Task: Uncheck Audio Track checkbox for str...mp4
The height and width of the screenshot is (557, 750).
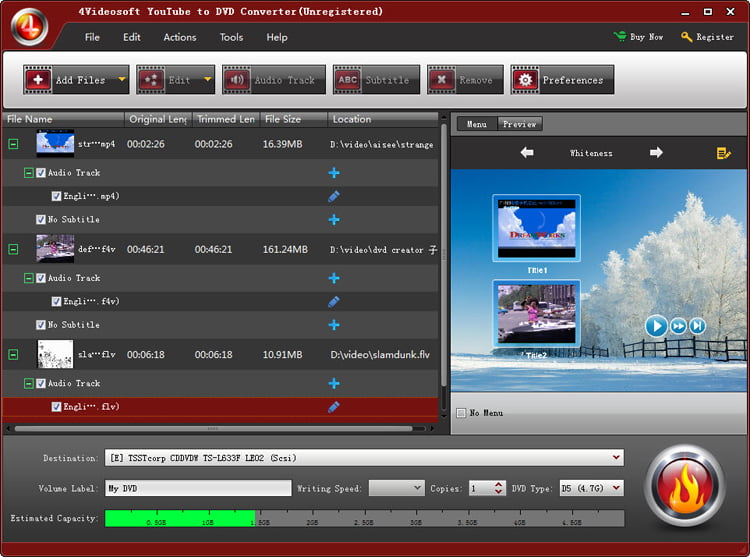Action: 41,173
